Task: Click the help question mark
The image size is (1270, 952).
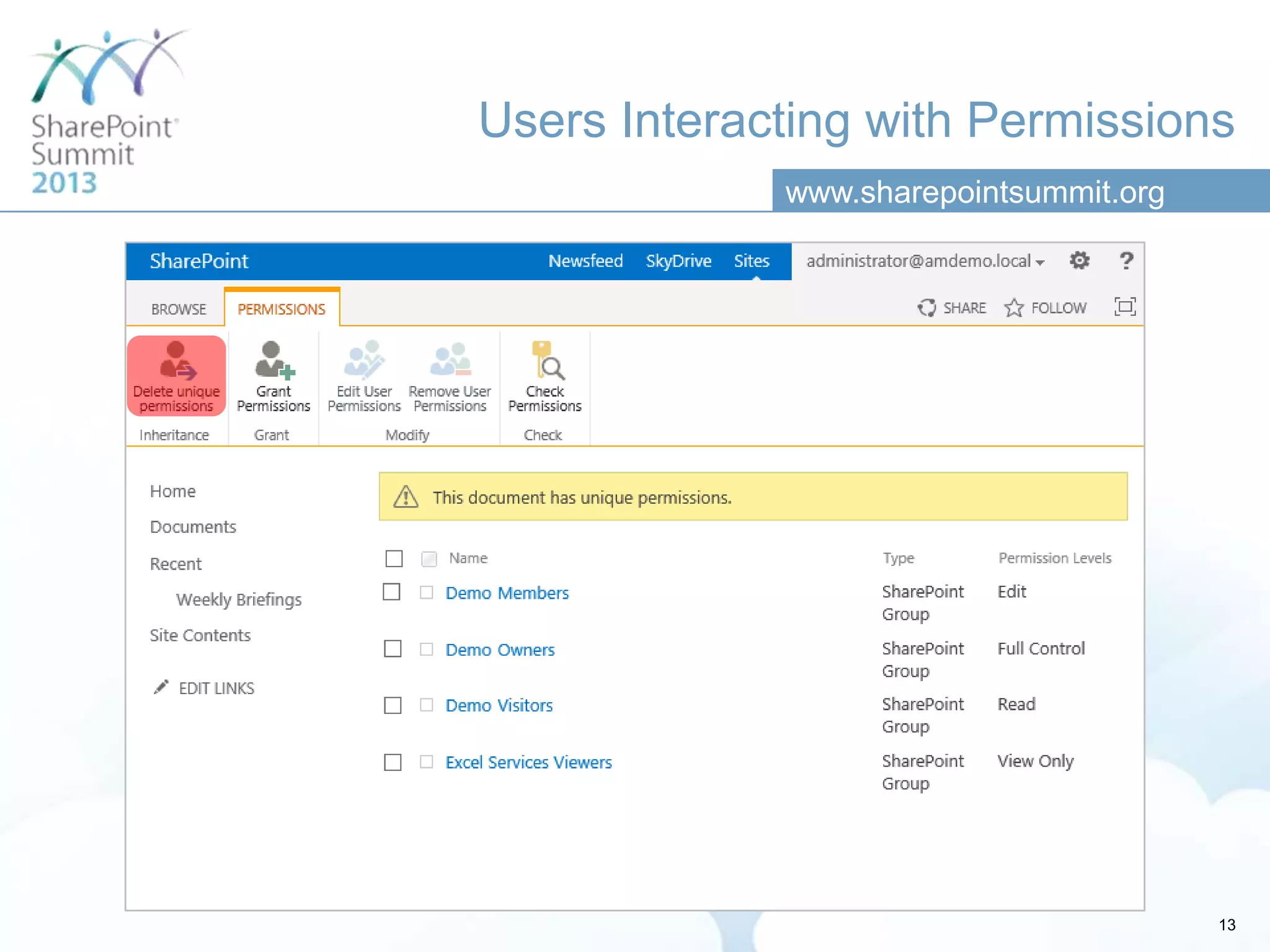Action: tap(1126, 260)
